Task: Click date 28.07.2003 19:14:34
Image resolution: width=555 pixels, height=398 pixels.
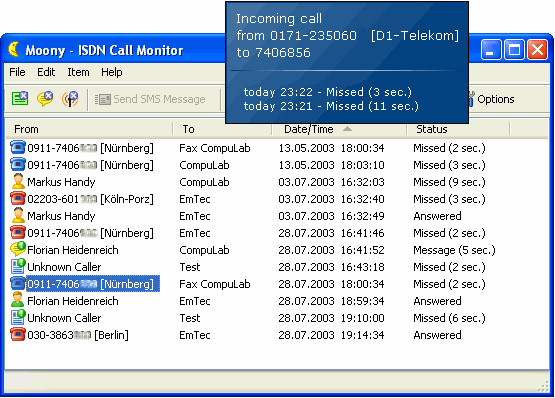Action: click(331, 335)
